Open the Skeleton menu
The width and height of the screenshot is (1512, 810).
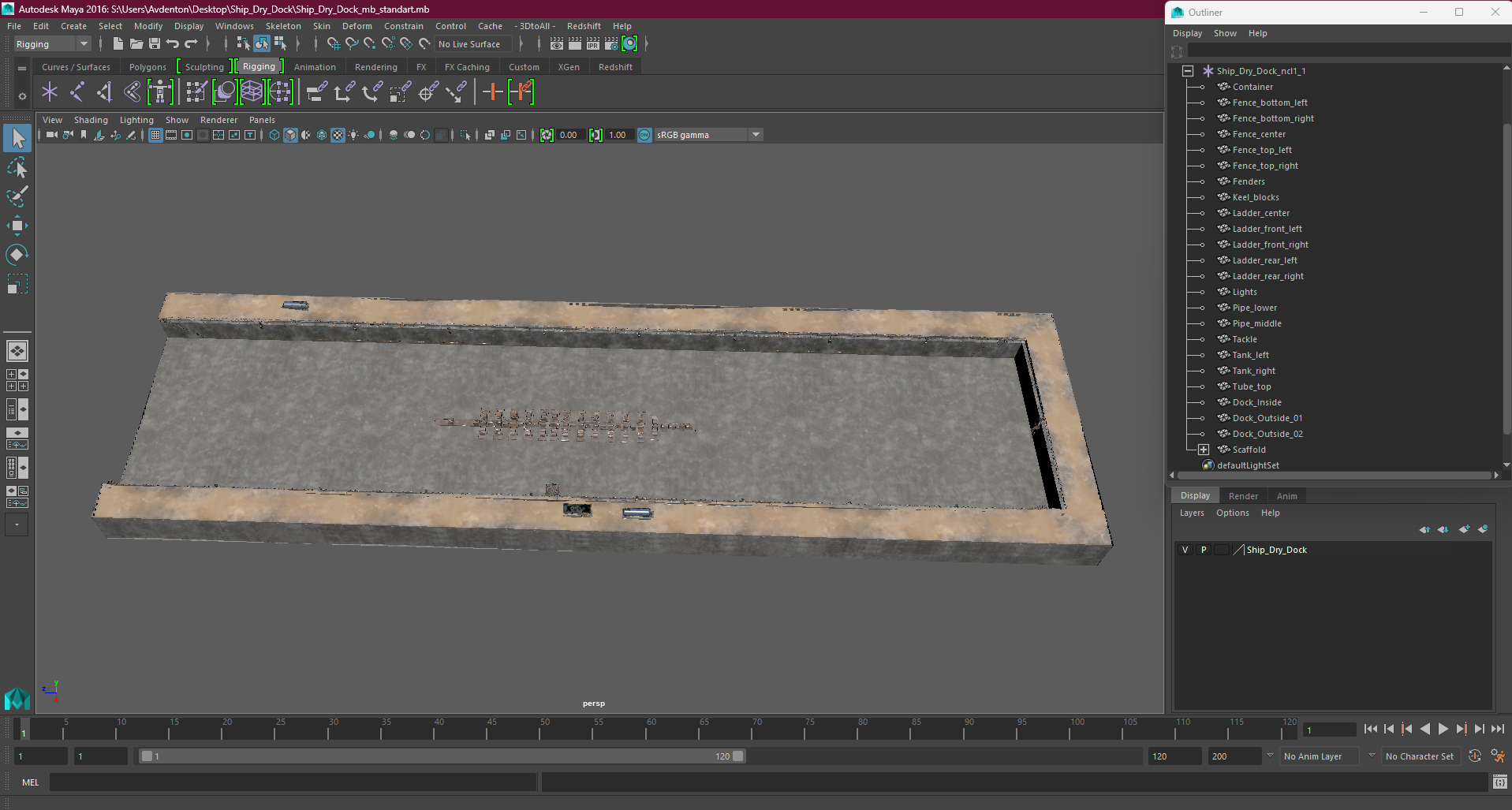(283, 26)
